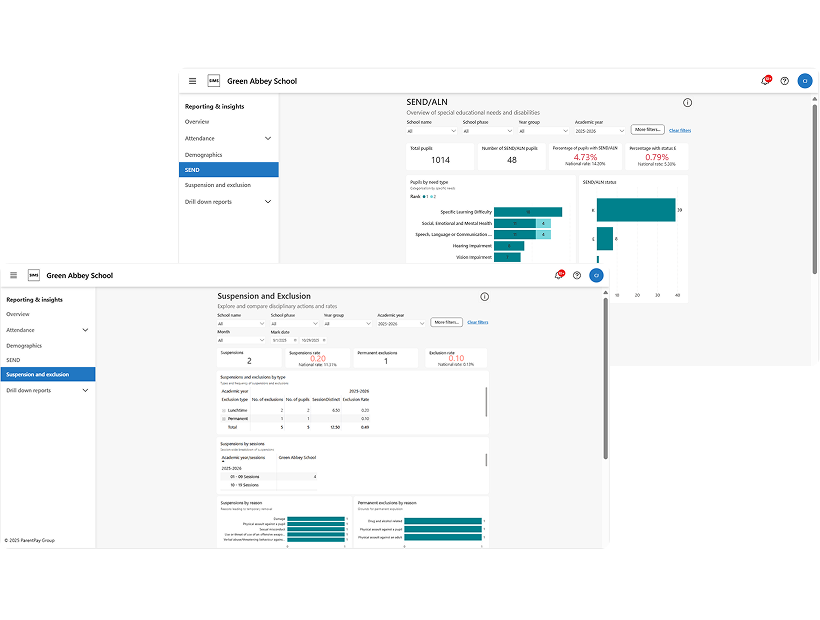Expand Attendance in the Suspension and Exclusion window sidebar
Screen dimensions: 820x620
[85, 330]
